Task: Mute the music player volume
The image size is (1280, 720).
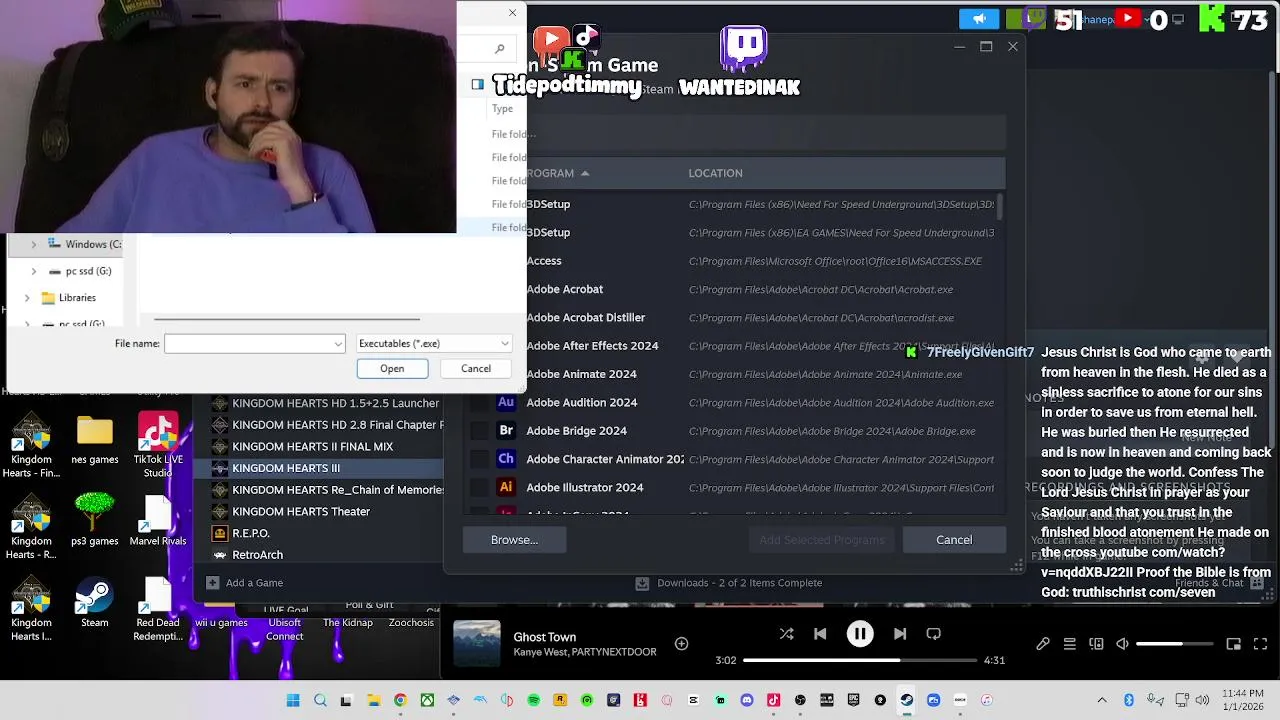Action: click(x=1122, y=644)
